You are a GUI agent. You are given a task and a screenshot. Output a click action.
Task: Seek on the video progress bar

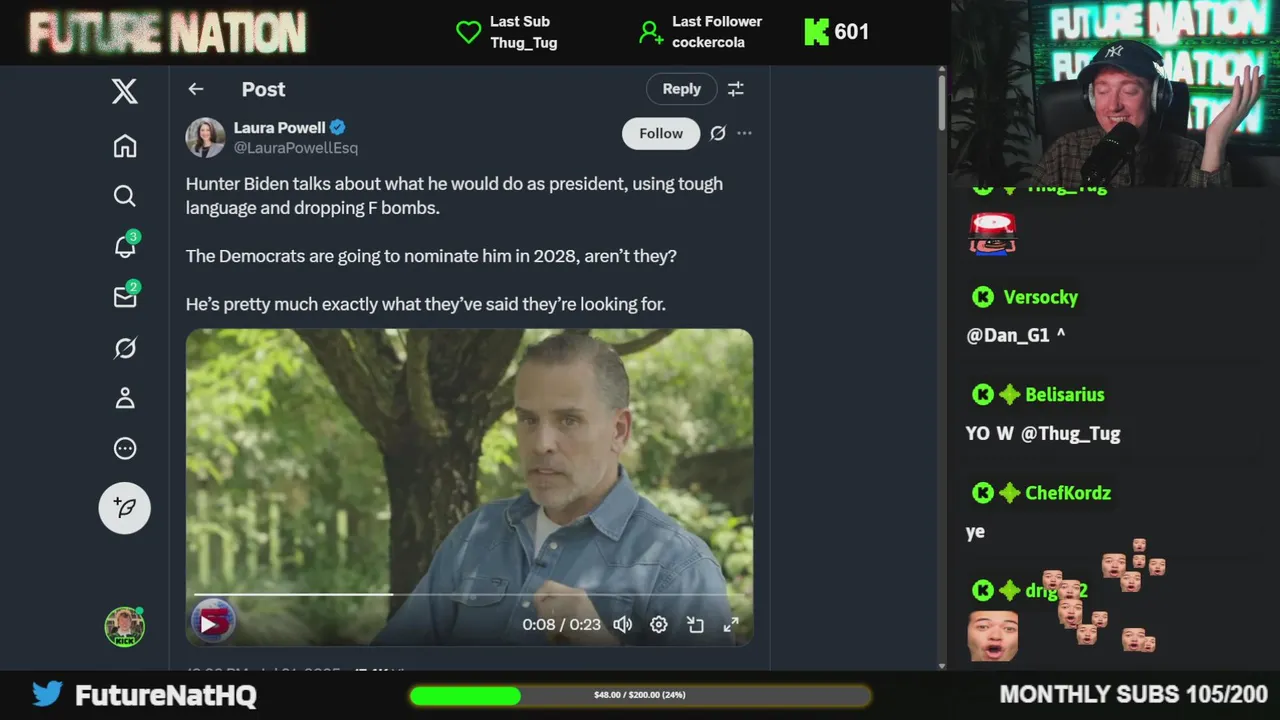pyautogui.click(x=469, y=594)
